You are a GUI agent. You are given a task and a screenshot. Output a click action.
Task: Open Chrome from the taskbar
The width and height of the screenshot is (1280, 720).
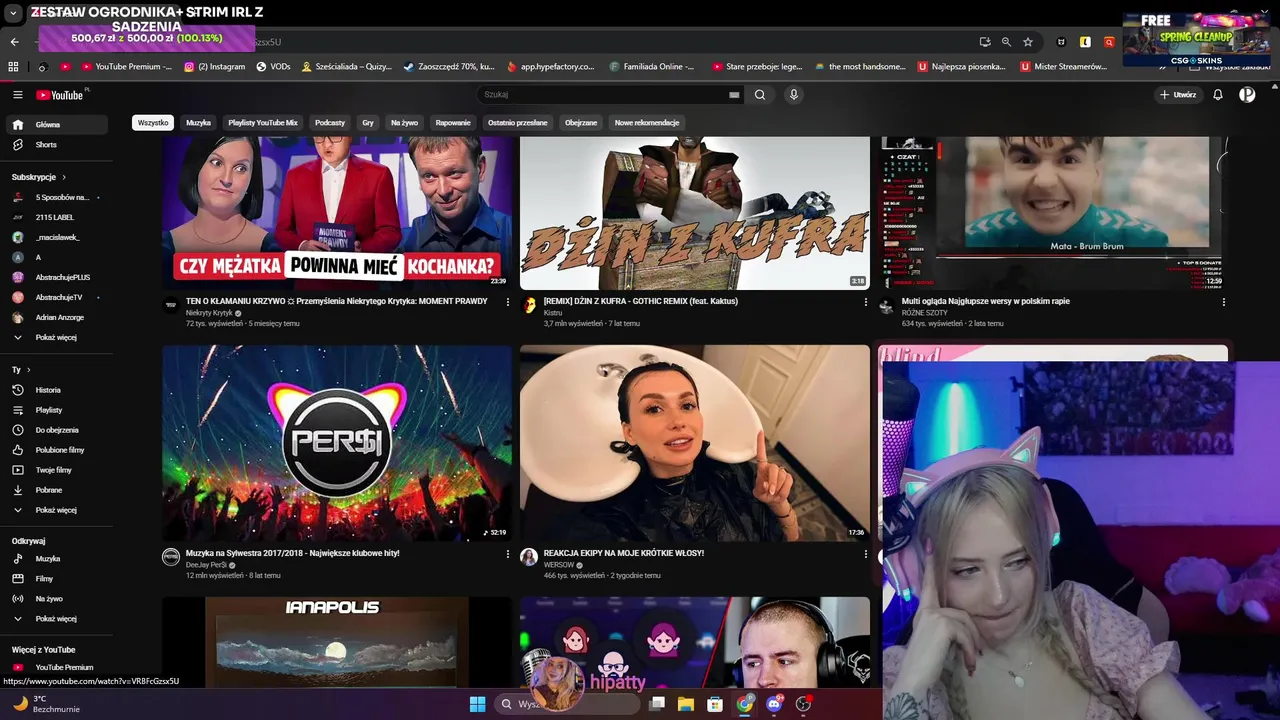(x=745, y=704)
